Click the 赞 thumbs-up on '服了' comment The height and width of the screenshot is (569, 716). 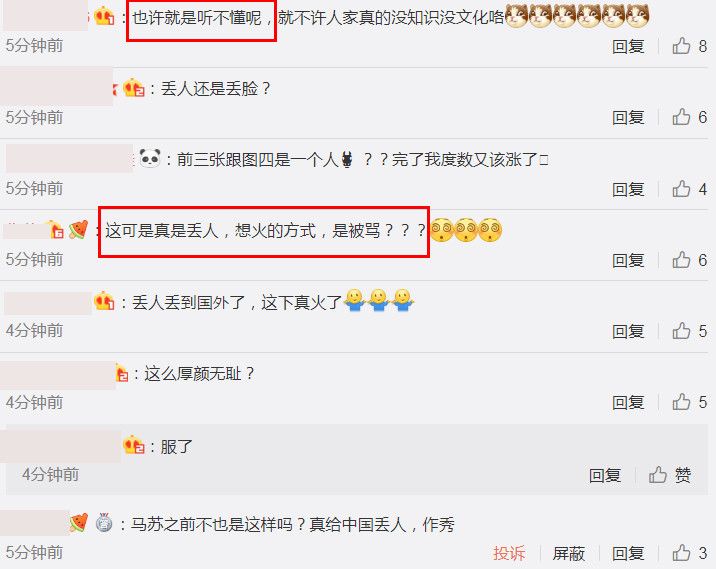coord(670,475)
